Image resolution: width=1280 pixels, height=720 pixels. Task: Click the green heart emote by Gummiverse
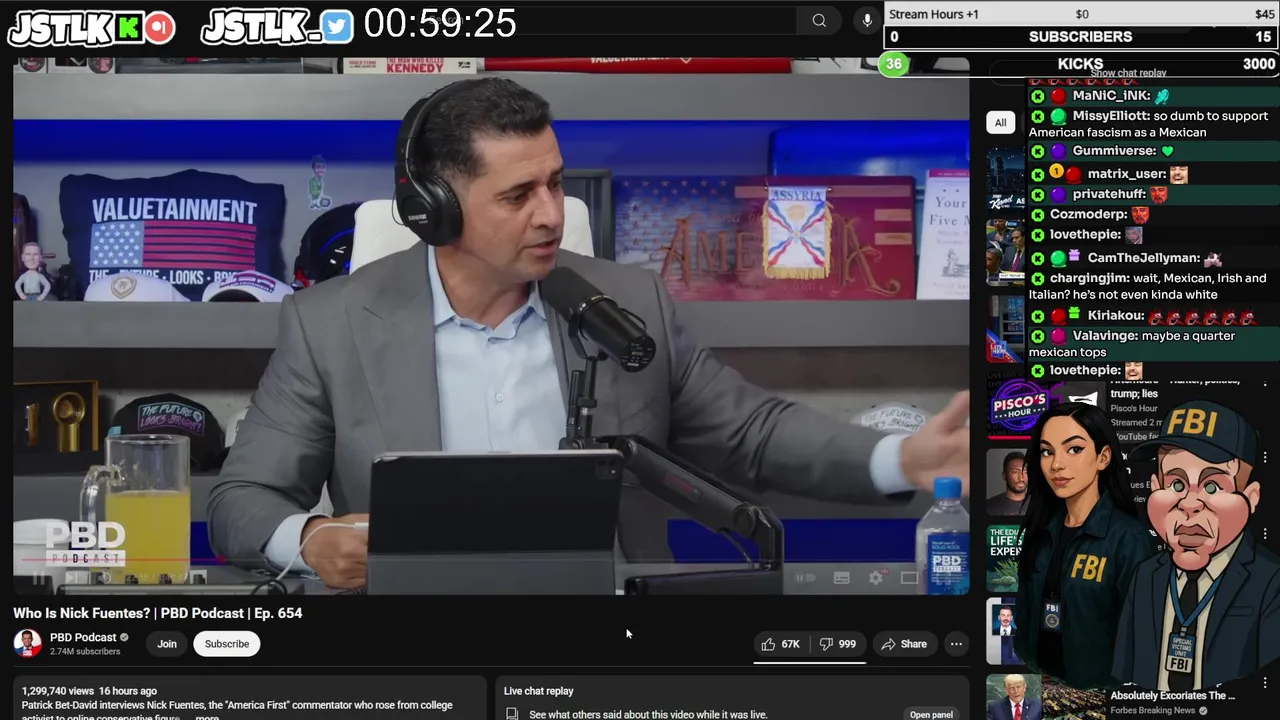(1167, 151)
